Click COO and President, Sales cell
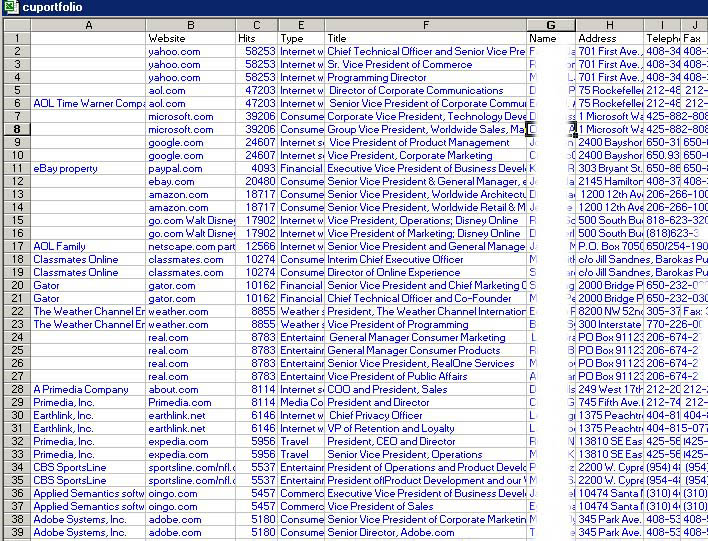Image resolution: width=708 pixels, height=541 pixels. click(x=426, y=389)
